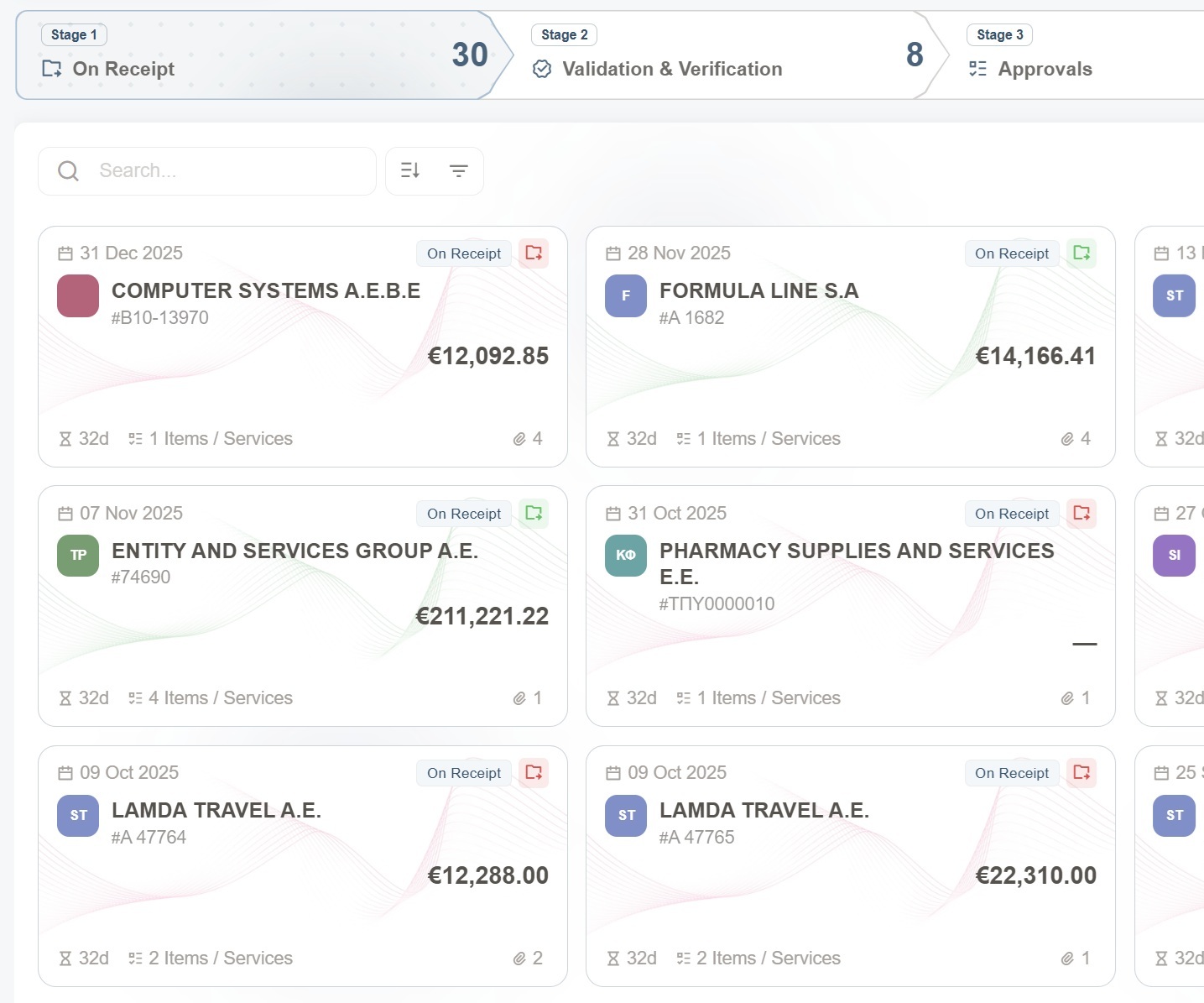This screenshot has width=1204, height=1003.
Task: Click the Search input field
Action: tap(207, 171)
